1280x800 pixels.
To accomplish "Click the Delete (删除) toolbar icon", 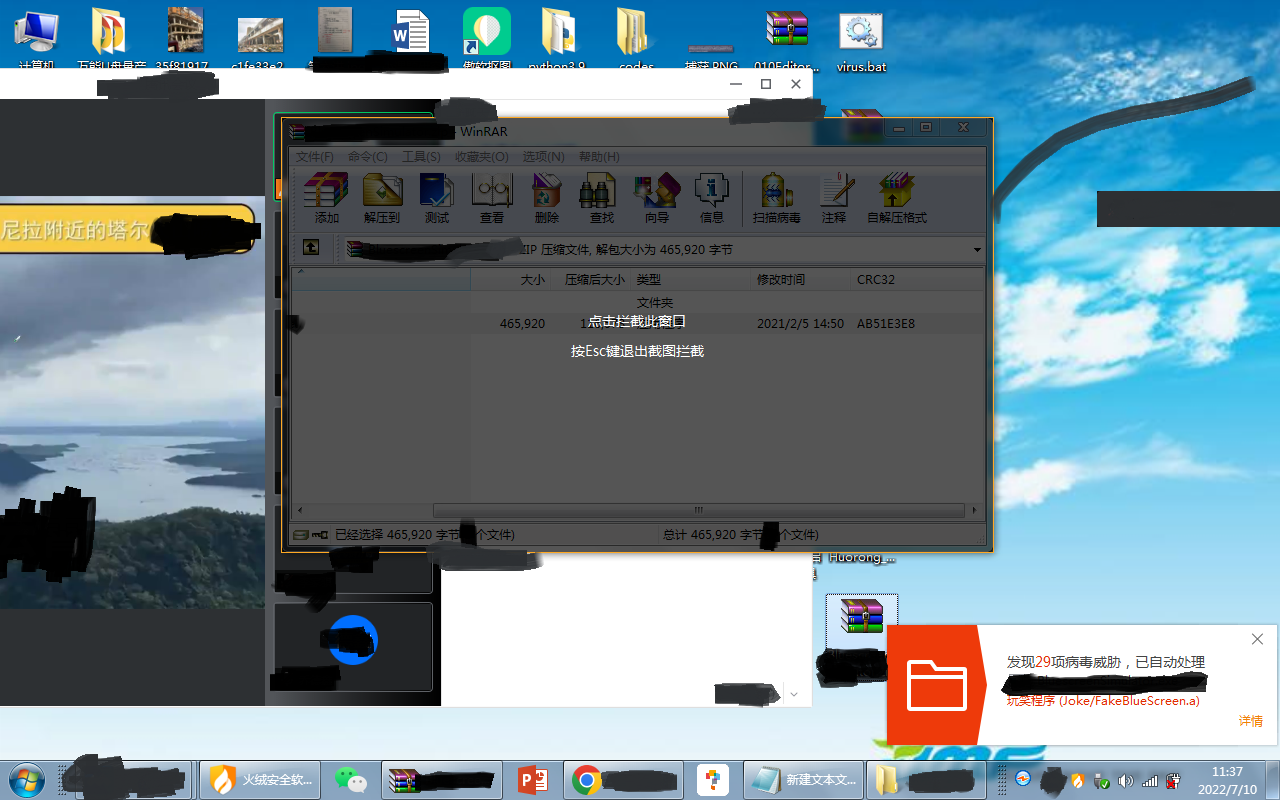I will [547, 197].
